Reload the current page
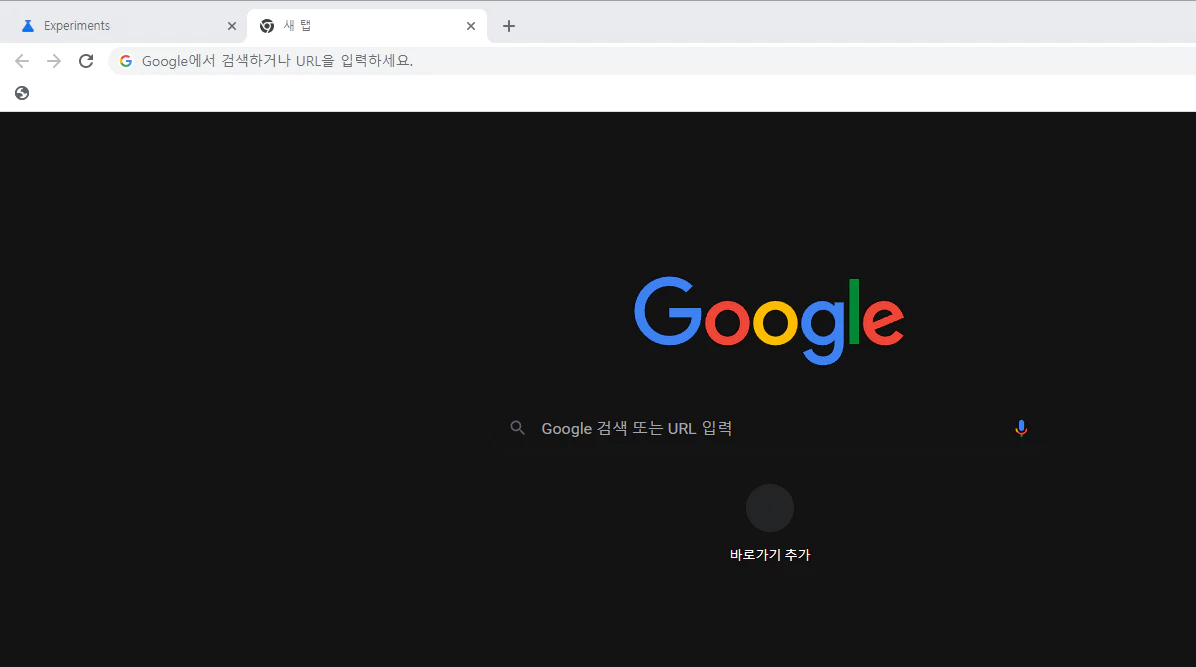 coord(86,60)
